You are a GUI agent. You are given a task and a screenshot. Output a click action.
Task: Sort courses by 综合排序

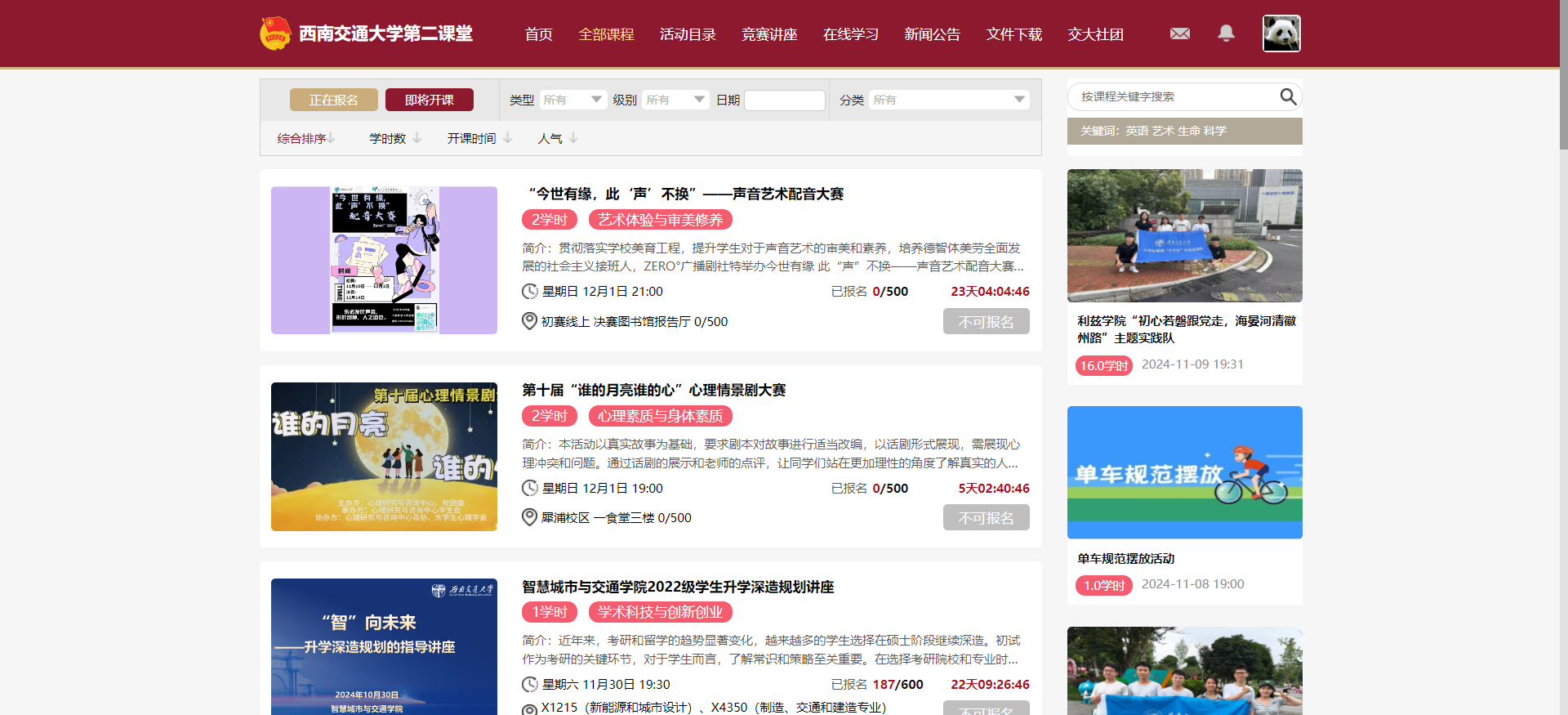(x=301, y=138)
